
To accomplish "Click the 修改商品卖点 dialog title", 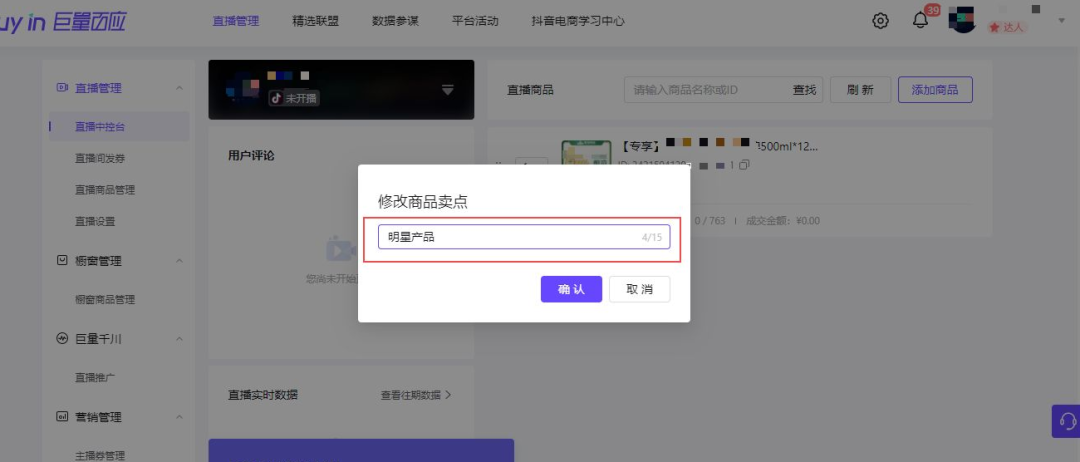I will pyautogui.click(x=423, y=201).
